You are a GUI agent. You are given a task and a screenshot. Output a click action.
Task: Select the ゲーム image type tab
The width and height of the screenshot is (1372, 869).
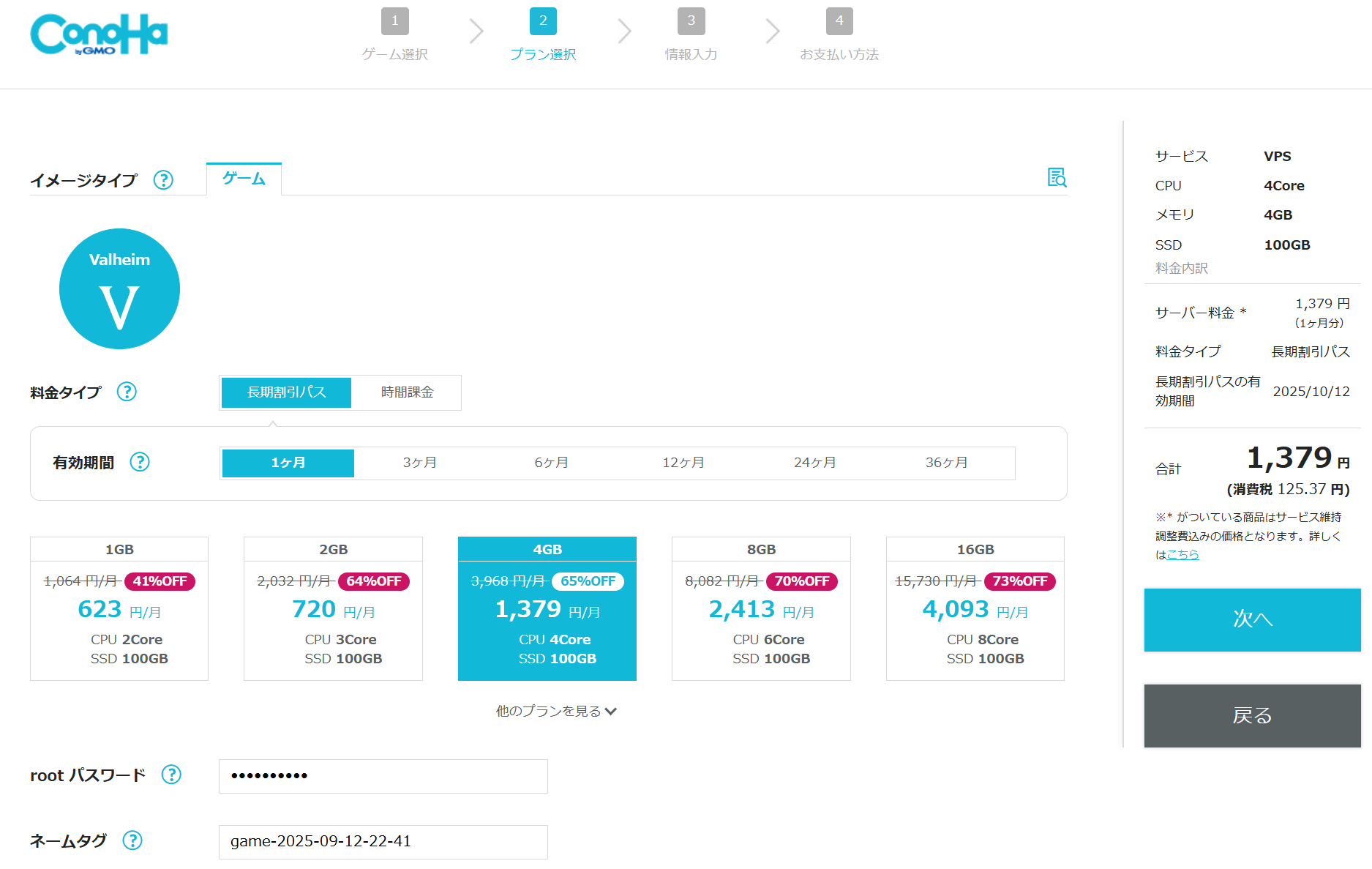pyautogui.click(x=244, y=179)
